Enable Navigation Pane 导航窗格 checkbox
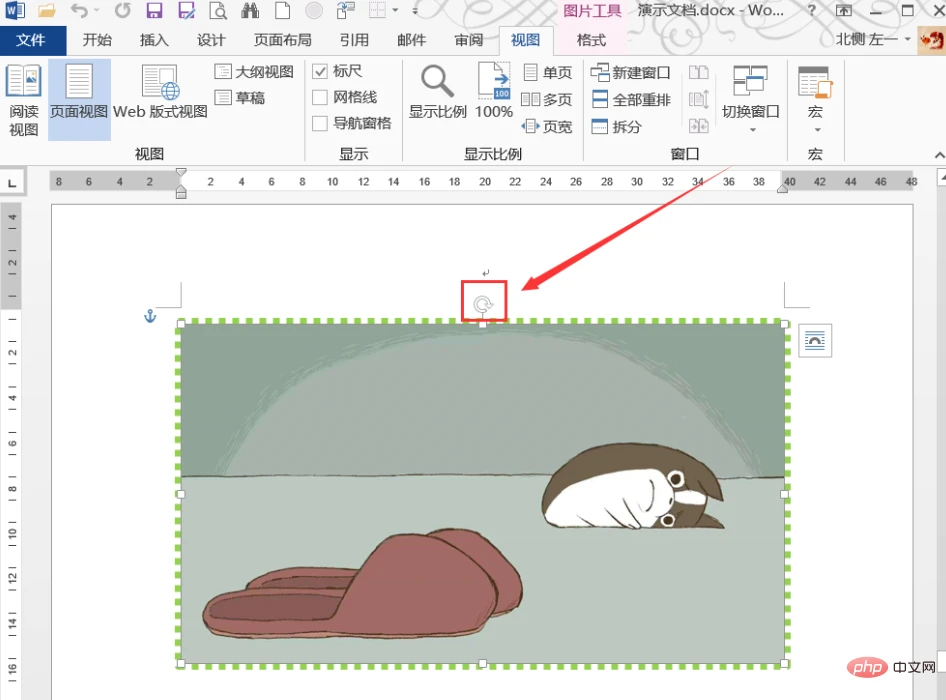 click(320, 123)
